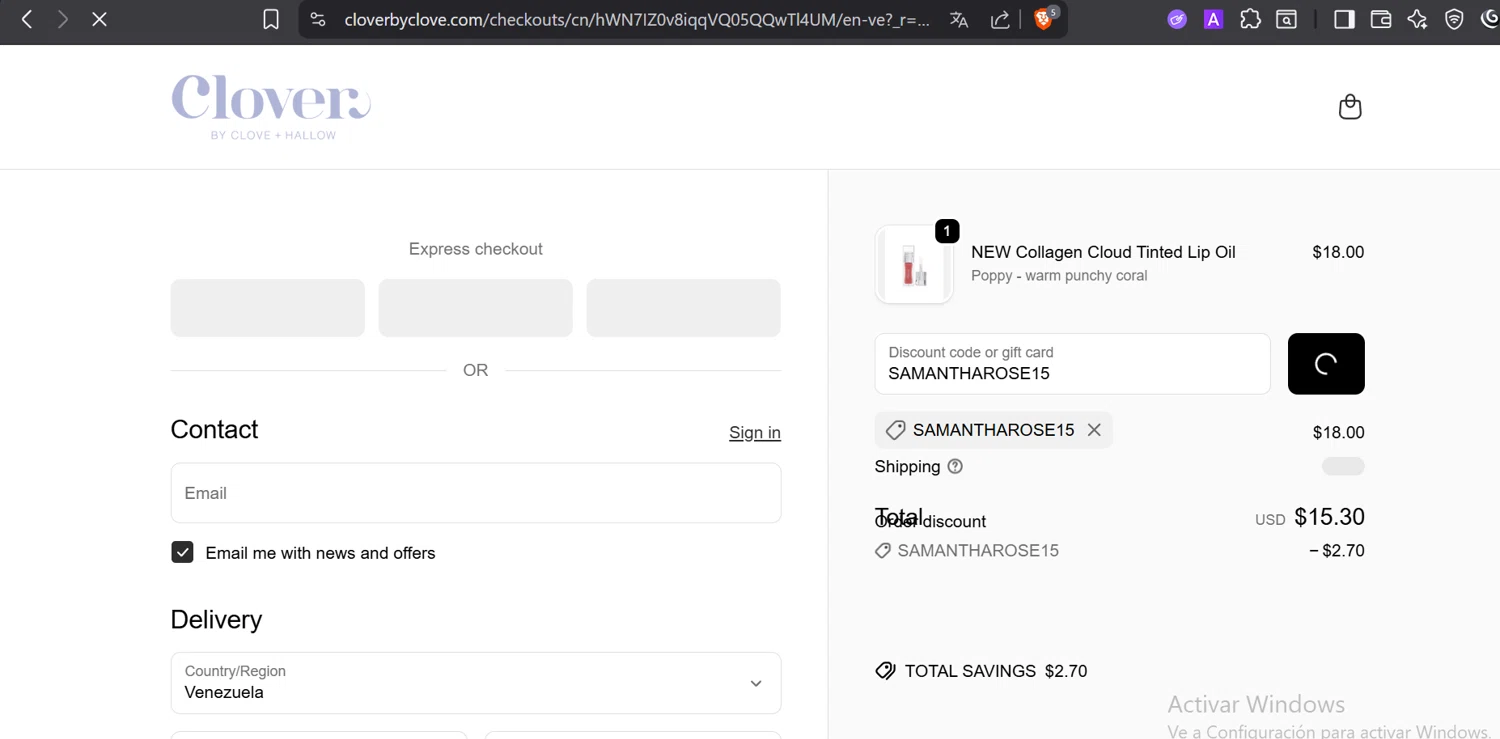Click the third express checkout button

tap(684, 308)
